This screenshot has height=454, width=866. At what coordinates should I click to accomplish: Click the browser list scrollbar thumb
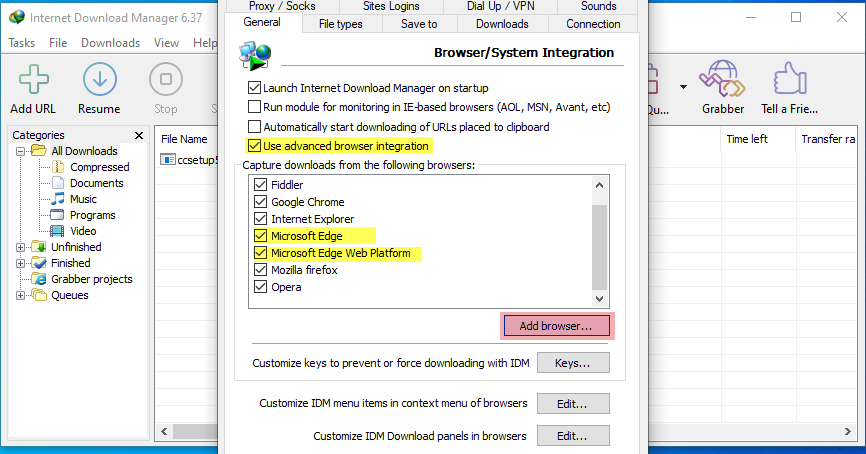599,247
